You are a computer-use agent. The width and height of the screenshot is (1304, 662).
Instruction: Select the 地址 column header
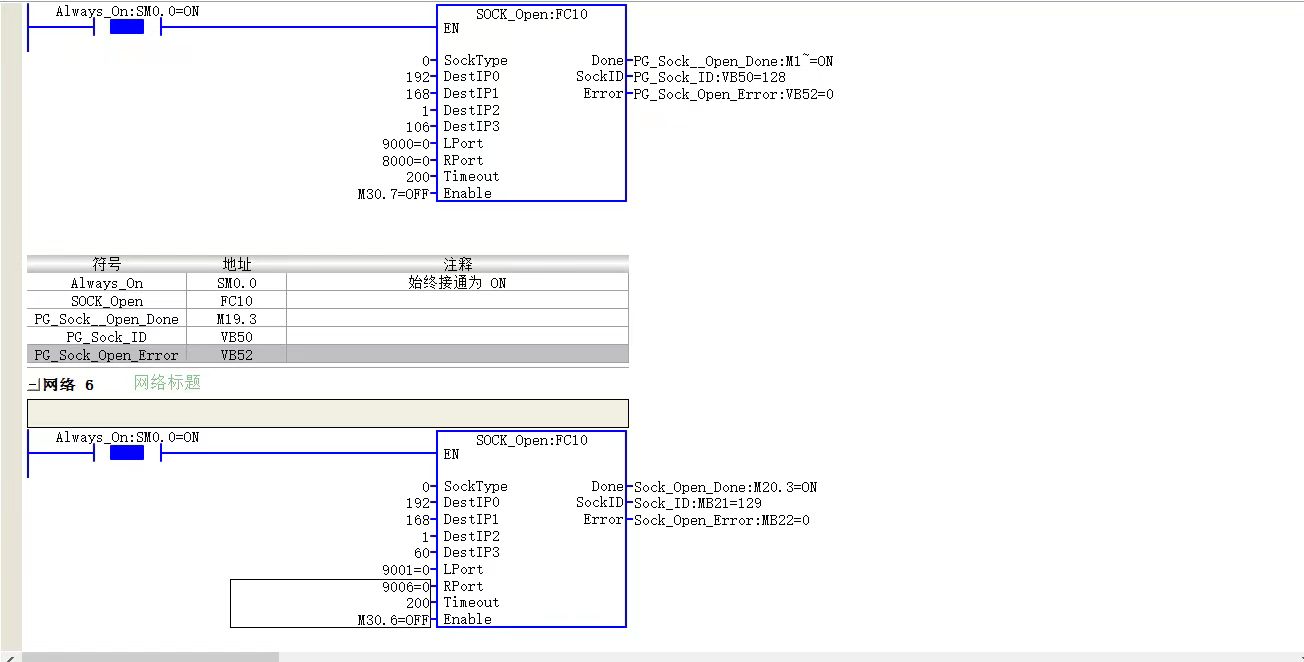pyautogui.click(x=237, y=264)
